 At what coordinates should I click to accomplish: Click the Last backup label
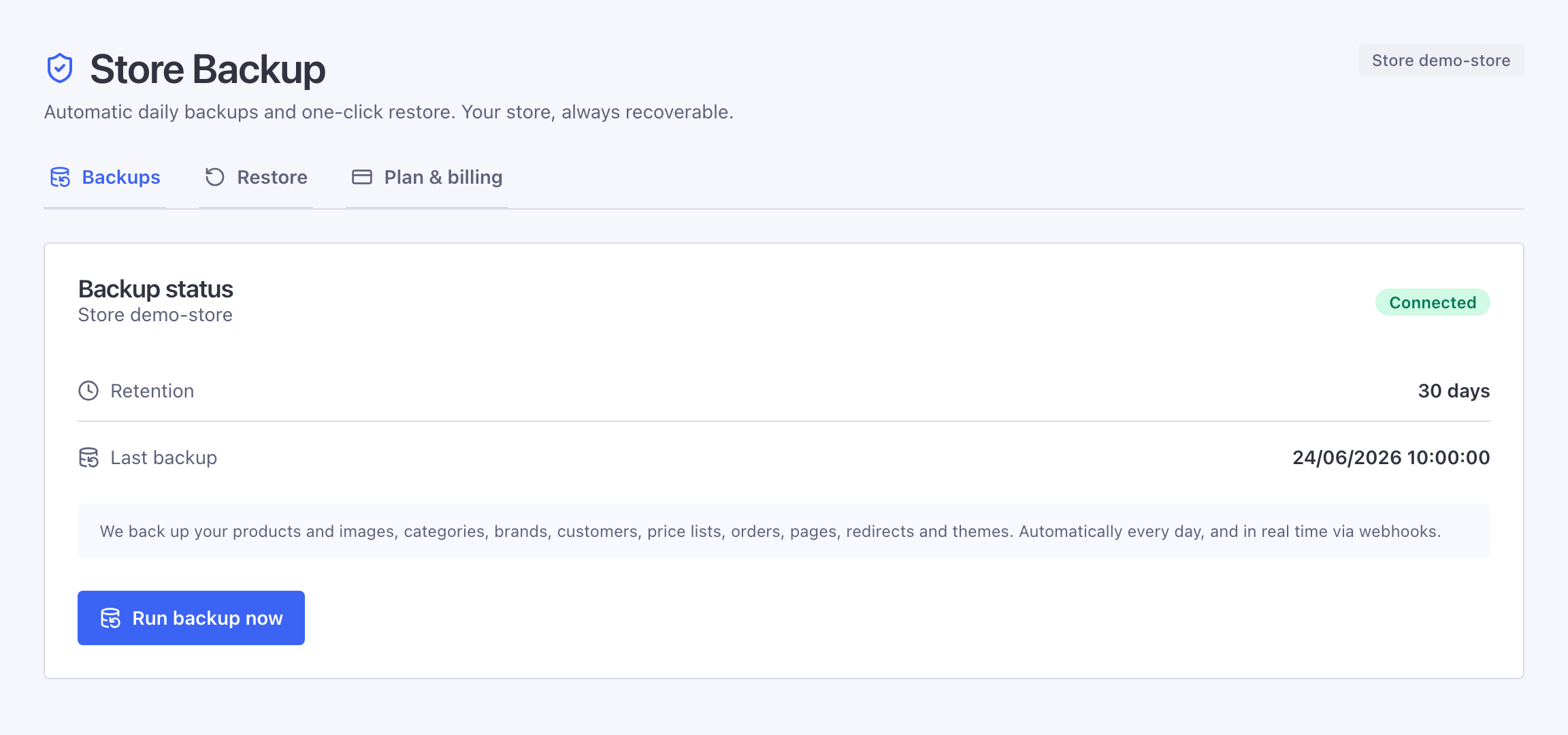tap(164, 457)
